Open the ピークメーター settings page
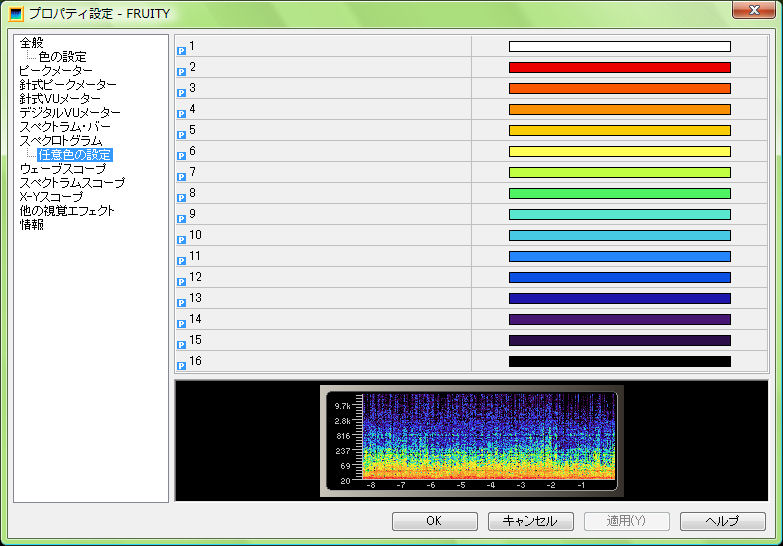The image size is (783, 546). (x=55, y=70)
